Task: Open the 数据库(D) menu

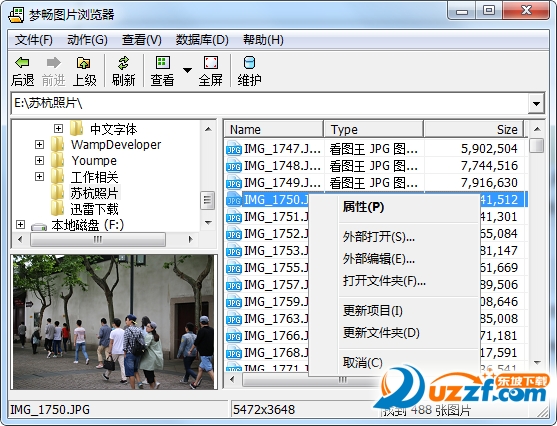Action: [202, 40]
